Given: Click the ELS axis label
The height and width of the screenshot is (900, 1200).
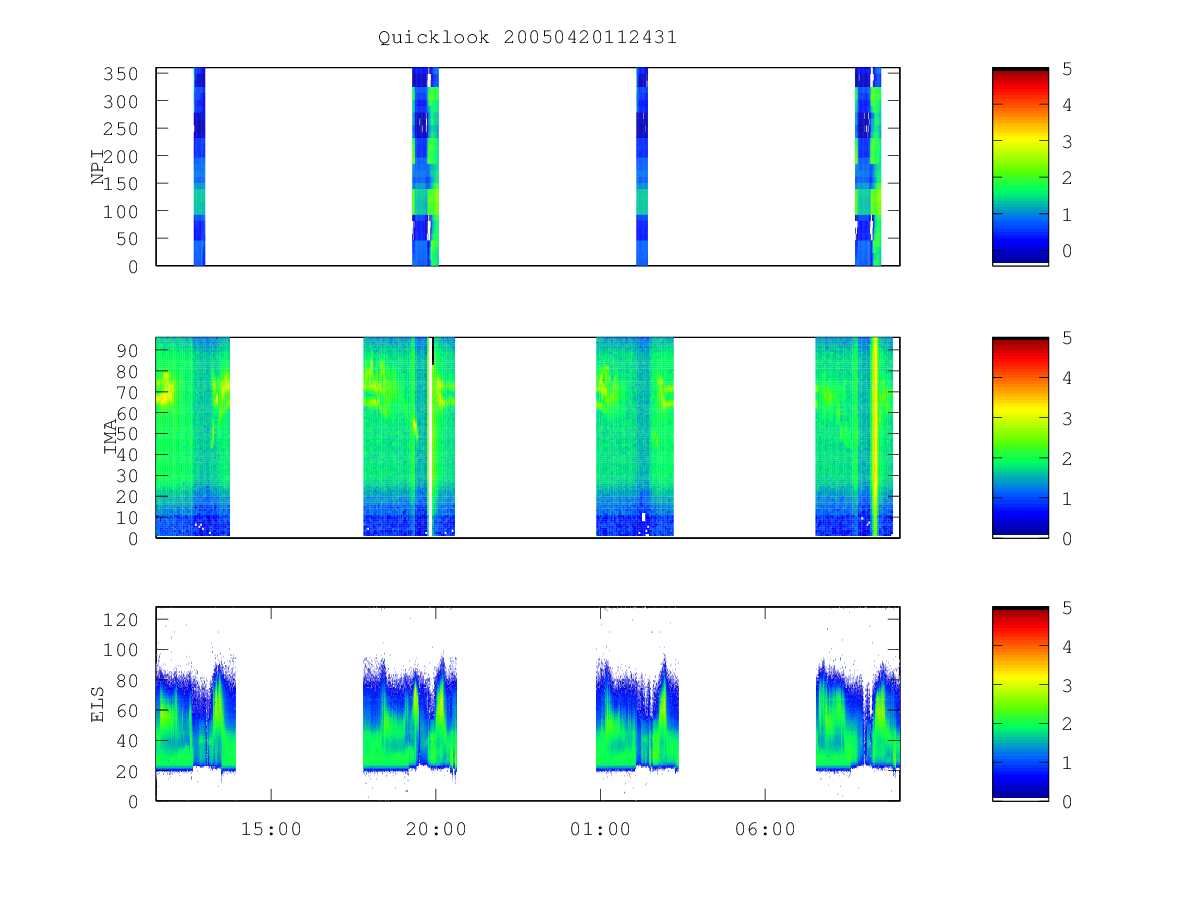Looking at the screenshot, I should click(x=99, y=704).
